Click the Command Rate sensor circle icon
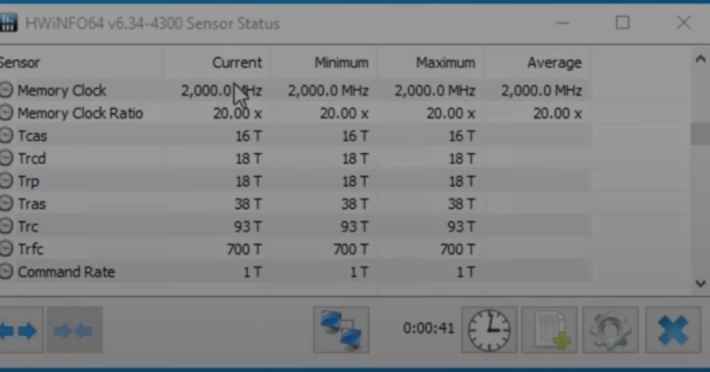This screenshot has height=372, width=710. point(6,272)
